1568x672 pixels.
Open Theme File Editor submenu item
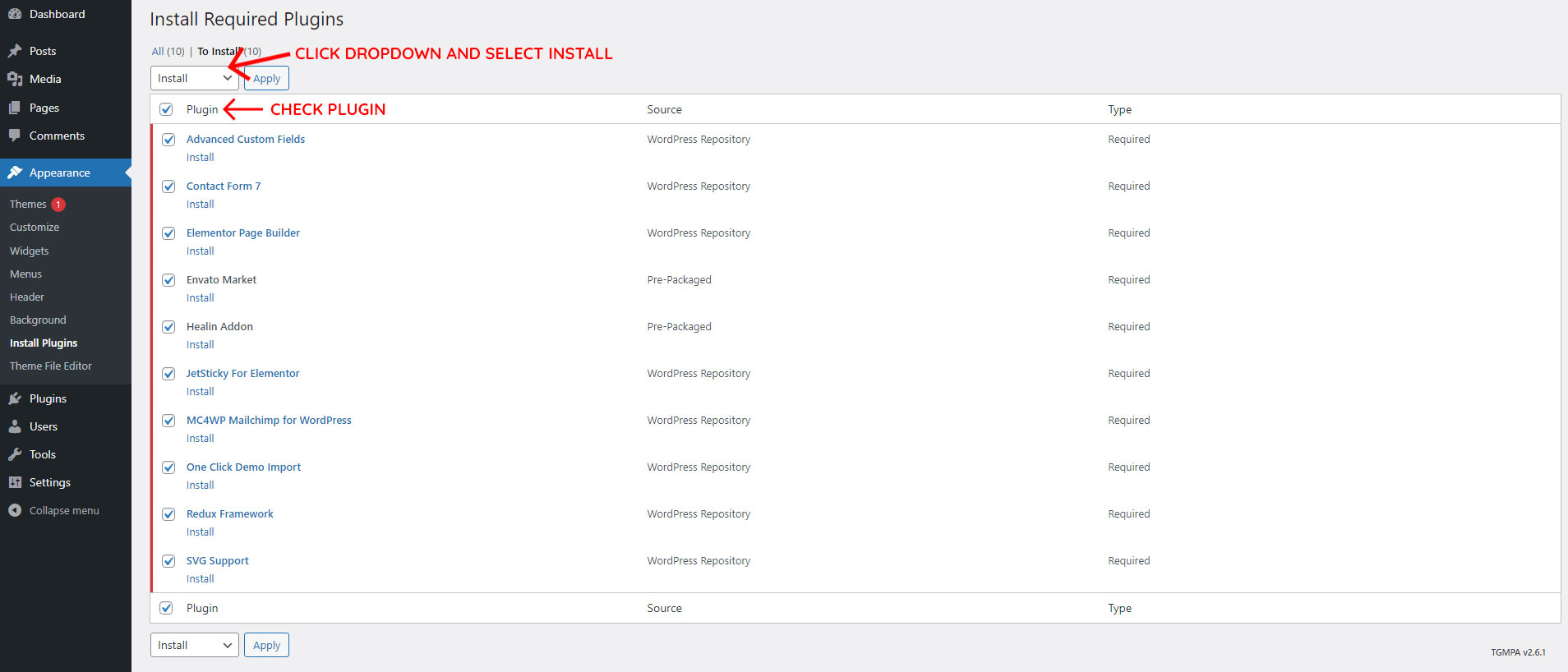[51, 366]
